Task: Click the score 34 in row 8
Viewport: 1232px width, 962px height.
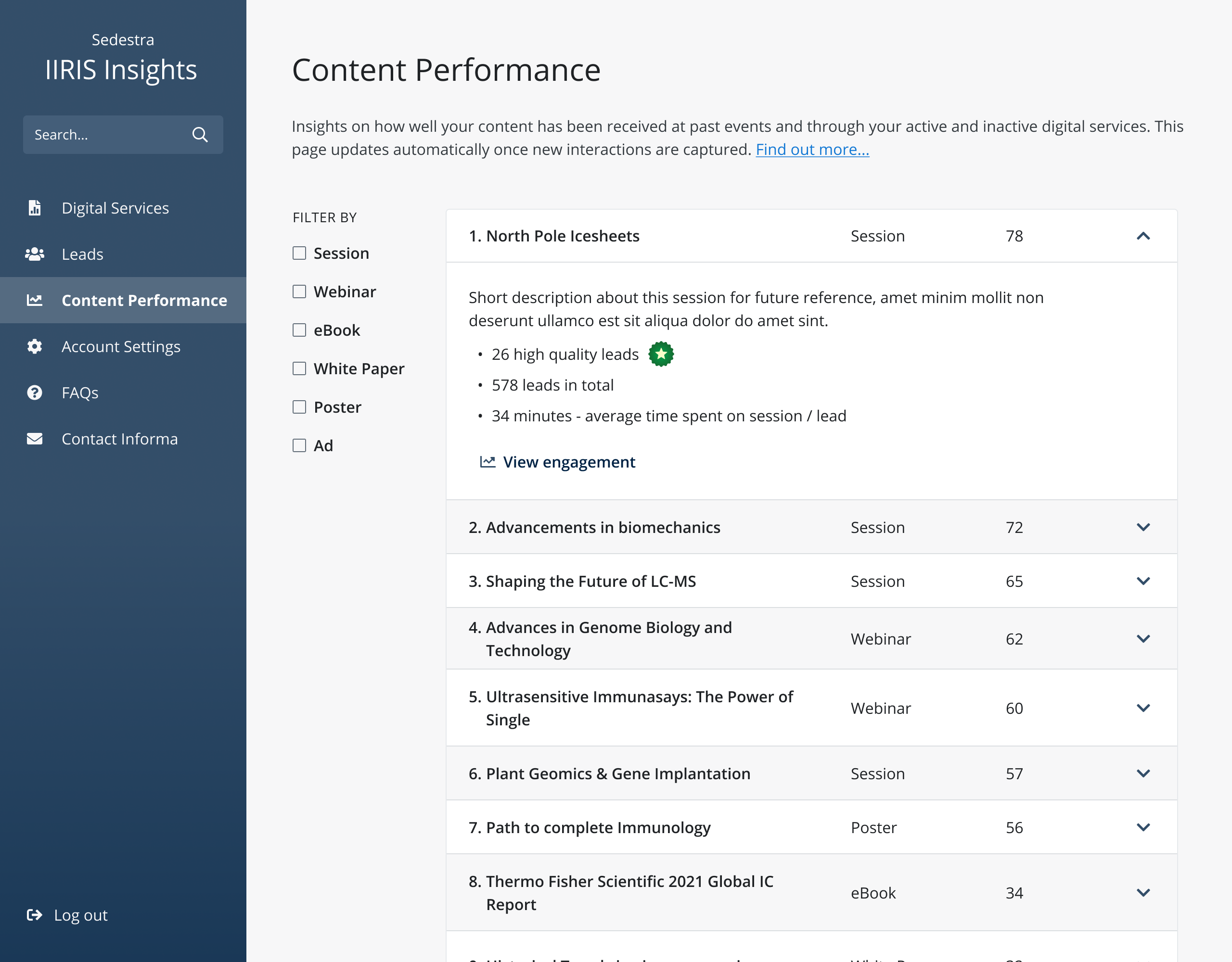Action: click(x=1014, y=893)
